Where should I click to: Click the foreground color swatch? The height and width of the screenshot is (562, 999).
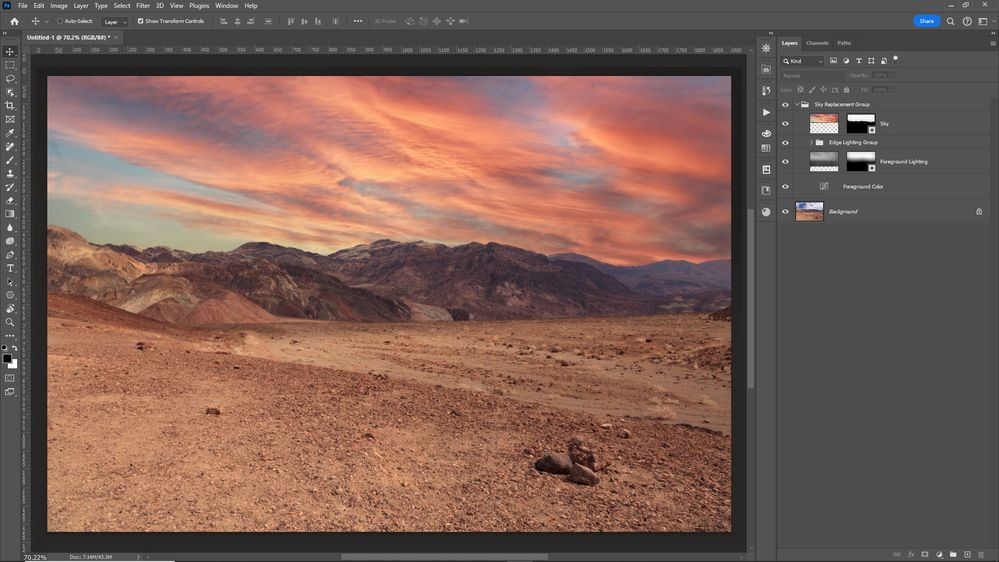coord(7,359)
